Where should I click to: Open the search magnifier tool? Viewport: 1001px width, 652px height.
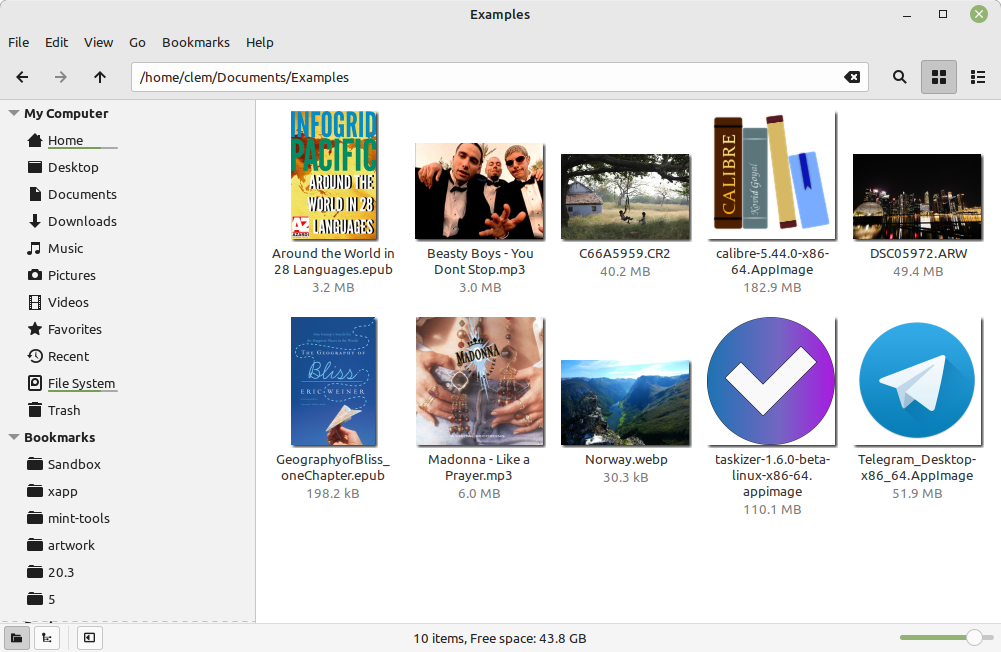pyautogui.click(x=899, y=77)
